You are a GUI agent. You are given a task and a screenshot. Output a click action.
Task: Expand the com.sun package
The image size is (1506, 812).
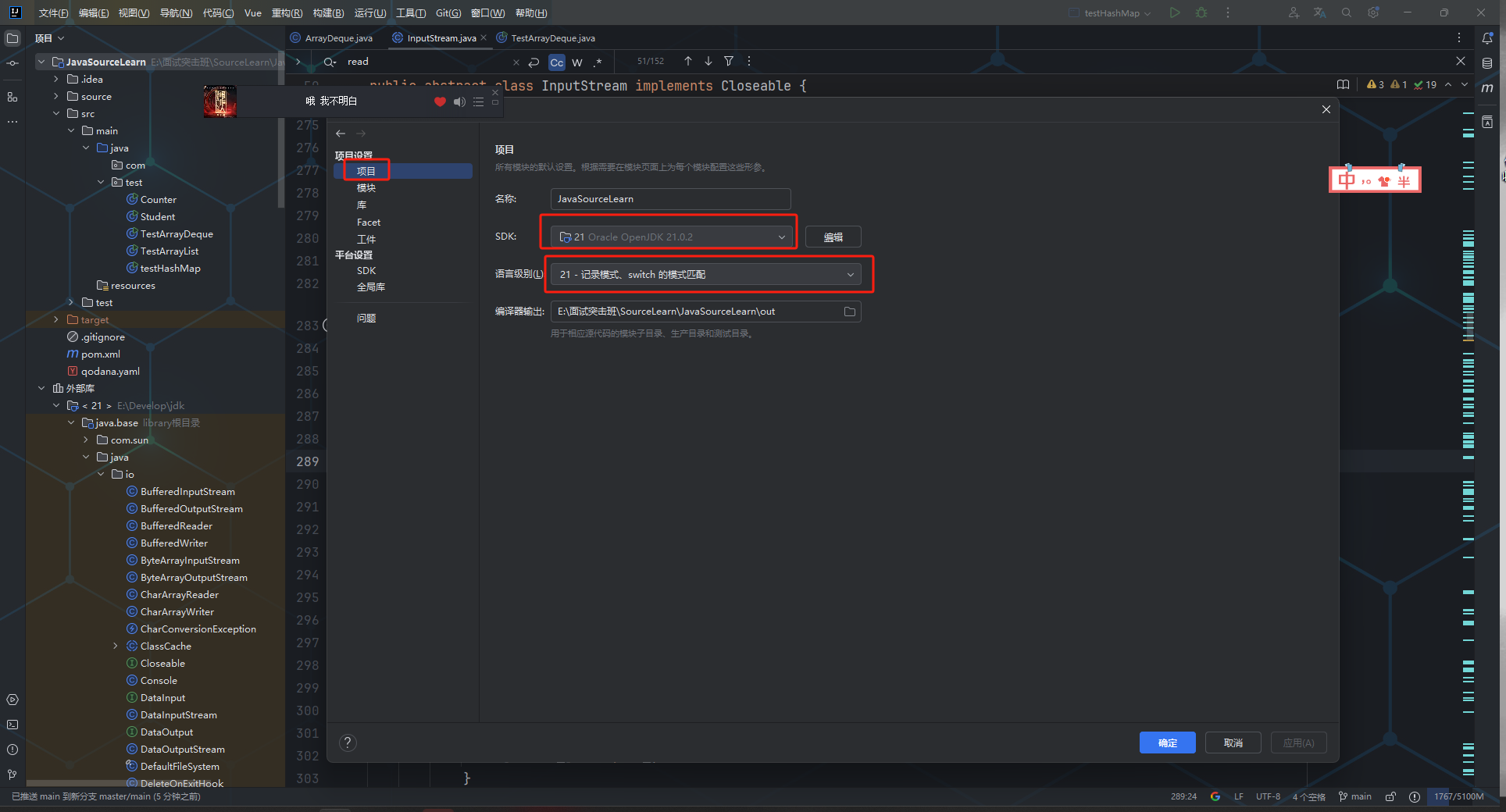click(85, 440)
